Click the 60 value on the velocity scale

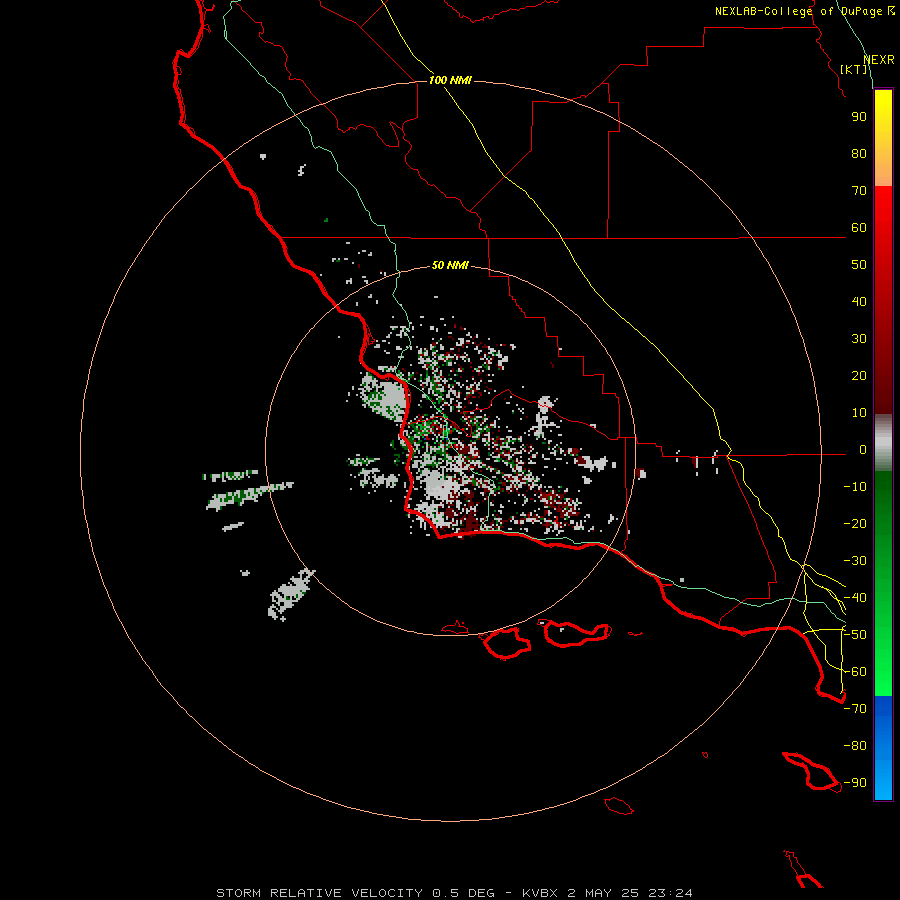click(x=859, y=227)
